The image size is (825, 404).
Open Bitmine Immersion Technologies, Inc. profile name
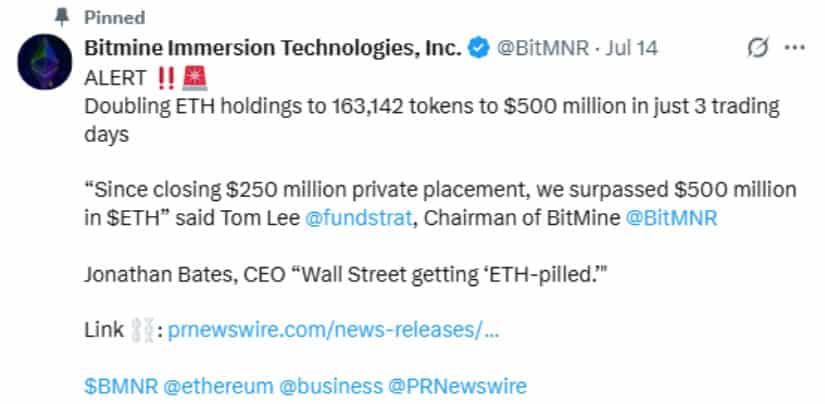274,48
